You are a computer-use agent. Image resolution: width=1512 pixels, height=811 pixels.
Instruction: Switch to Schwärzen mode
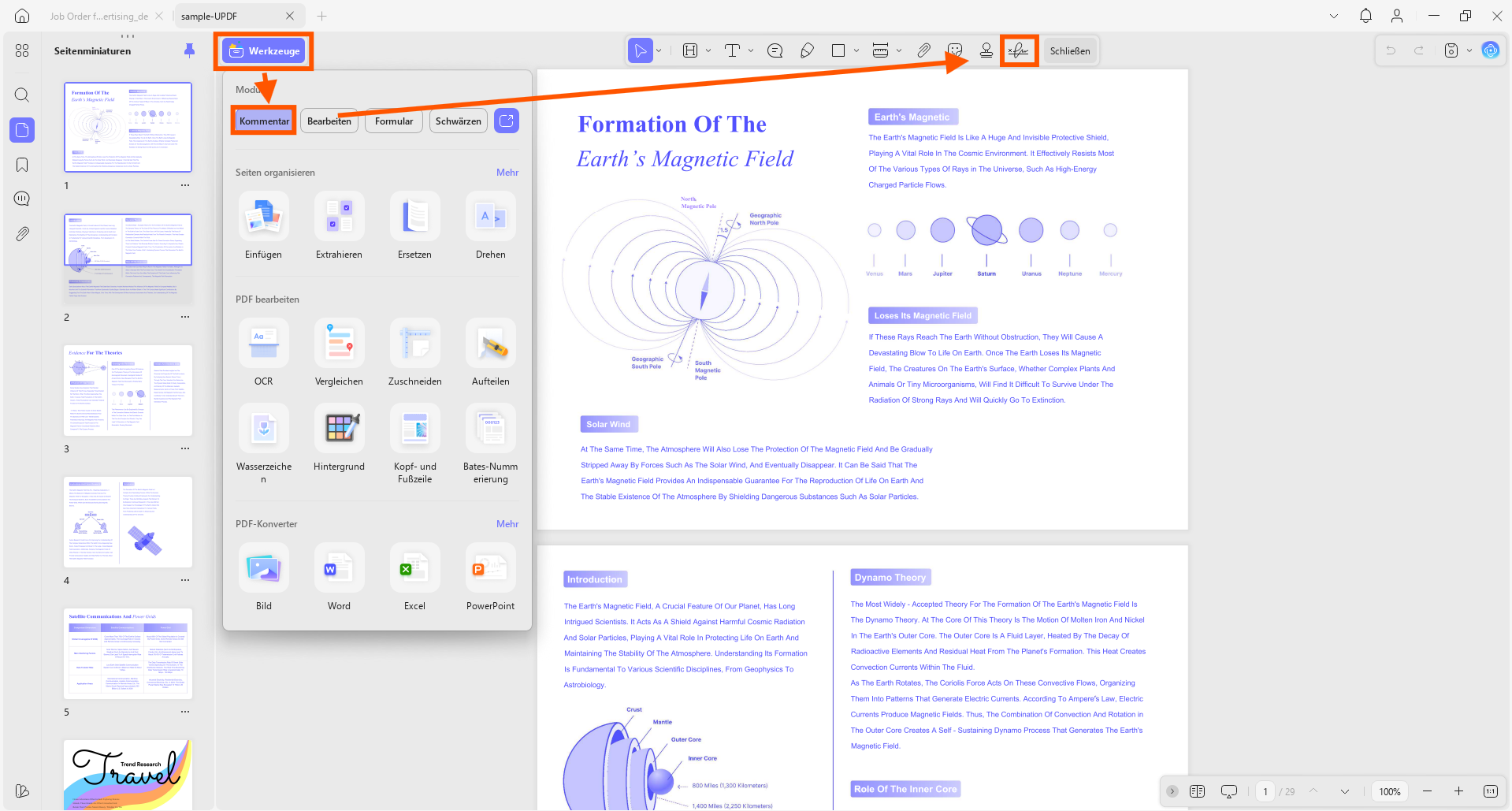click(x=458, y=121)
